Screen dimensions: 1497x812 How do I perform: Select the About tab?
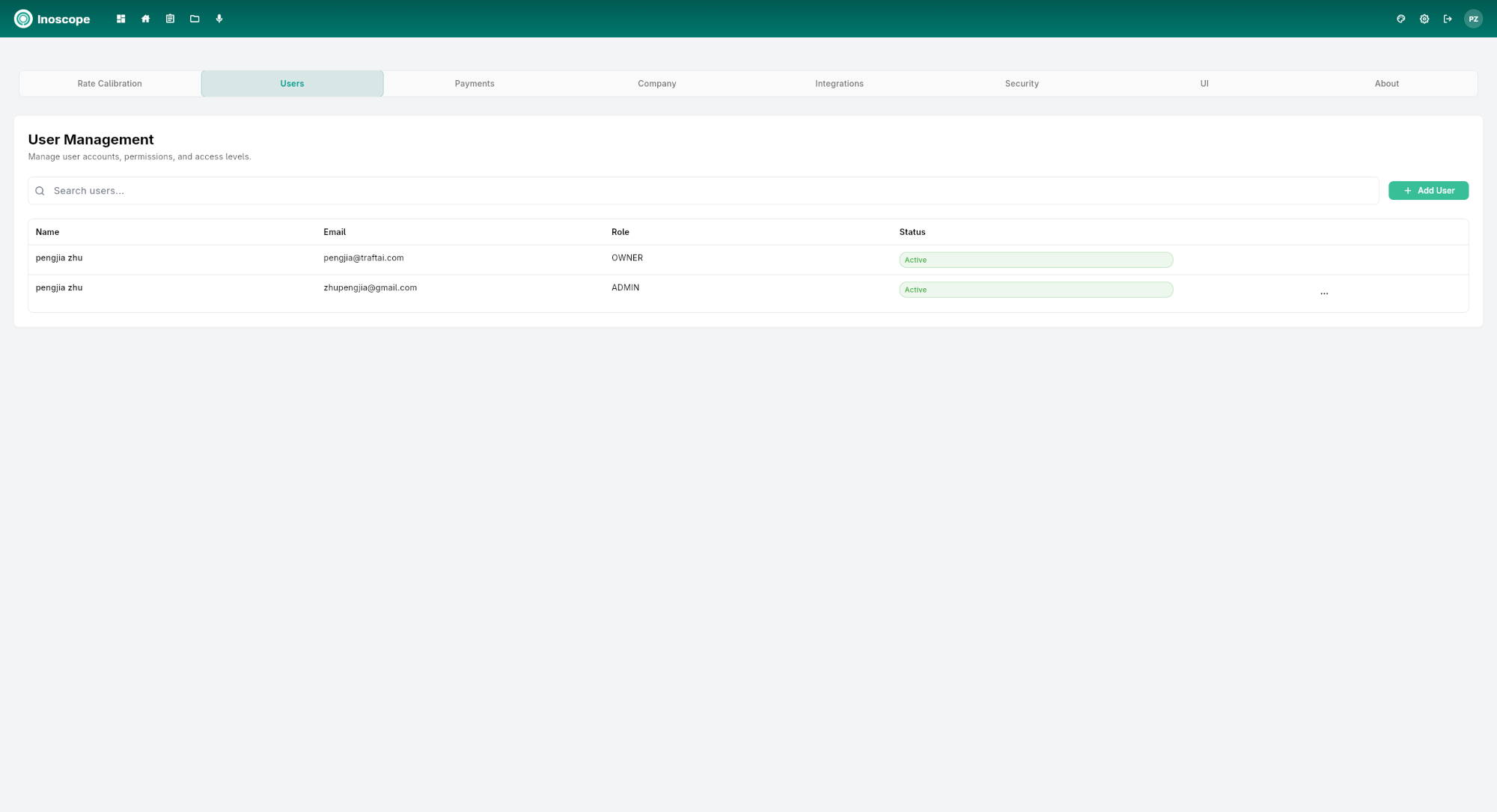1387,83
